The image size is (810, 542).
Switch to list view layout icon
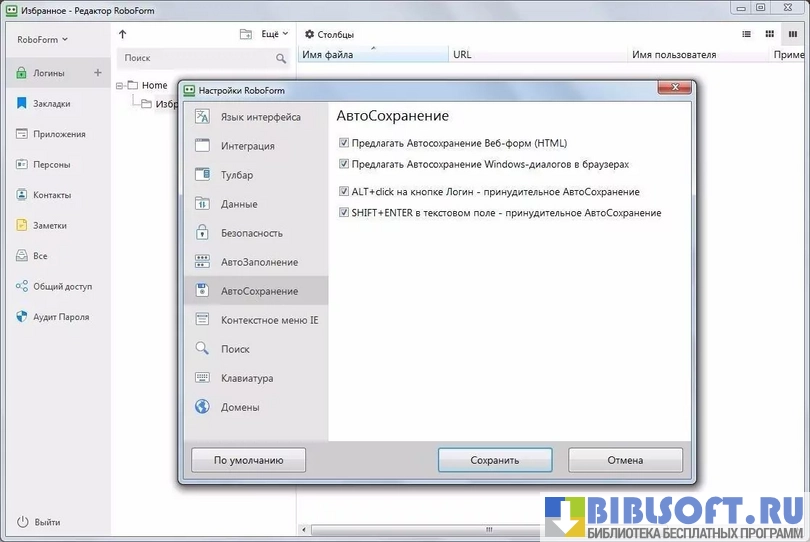[x=746, y=34]
